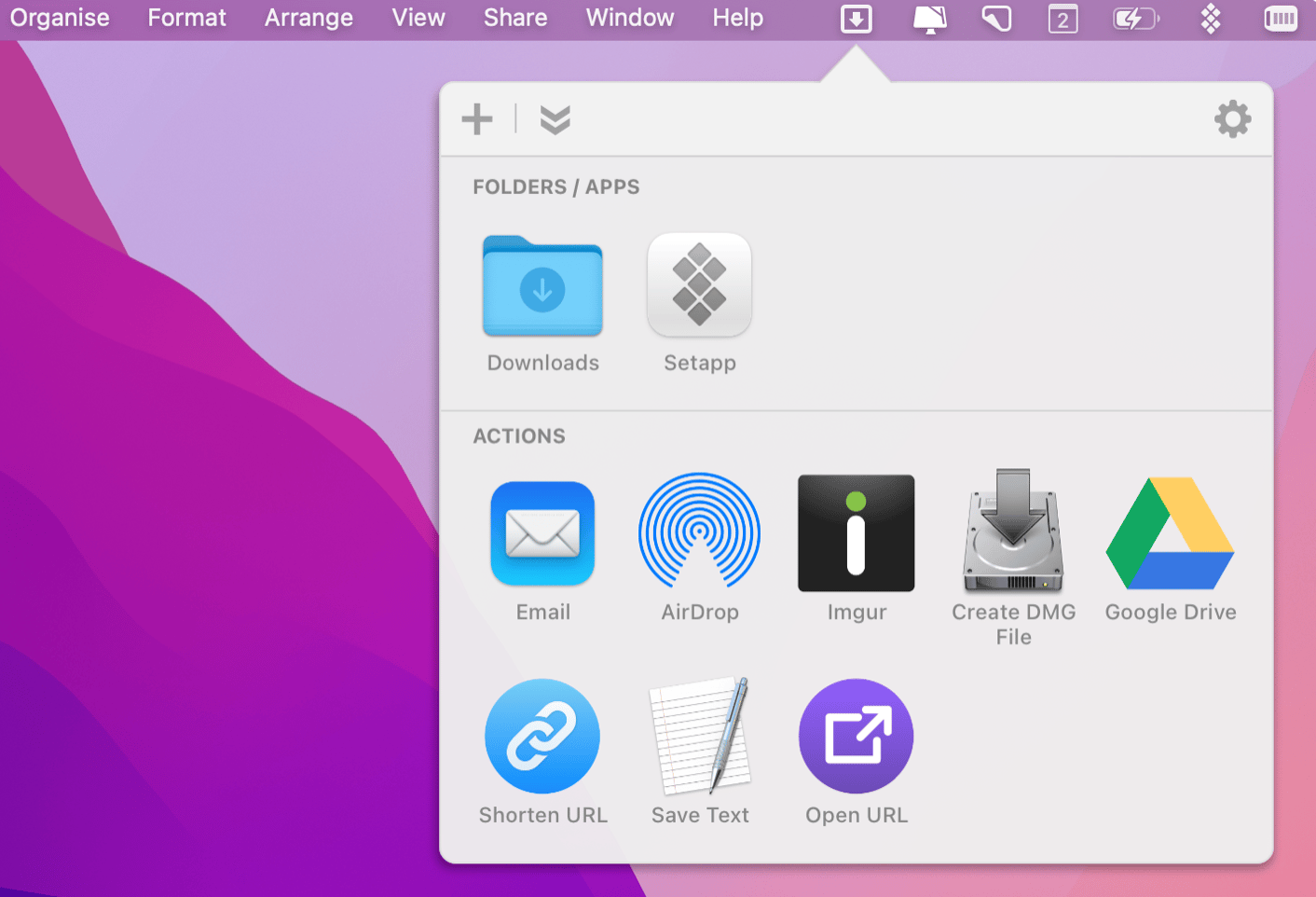Pick the Create DMG File action
Image resolution: width=1316 pixels, height=897 pixels.
(x=1013, y=531)
